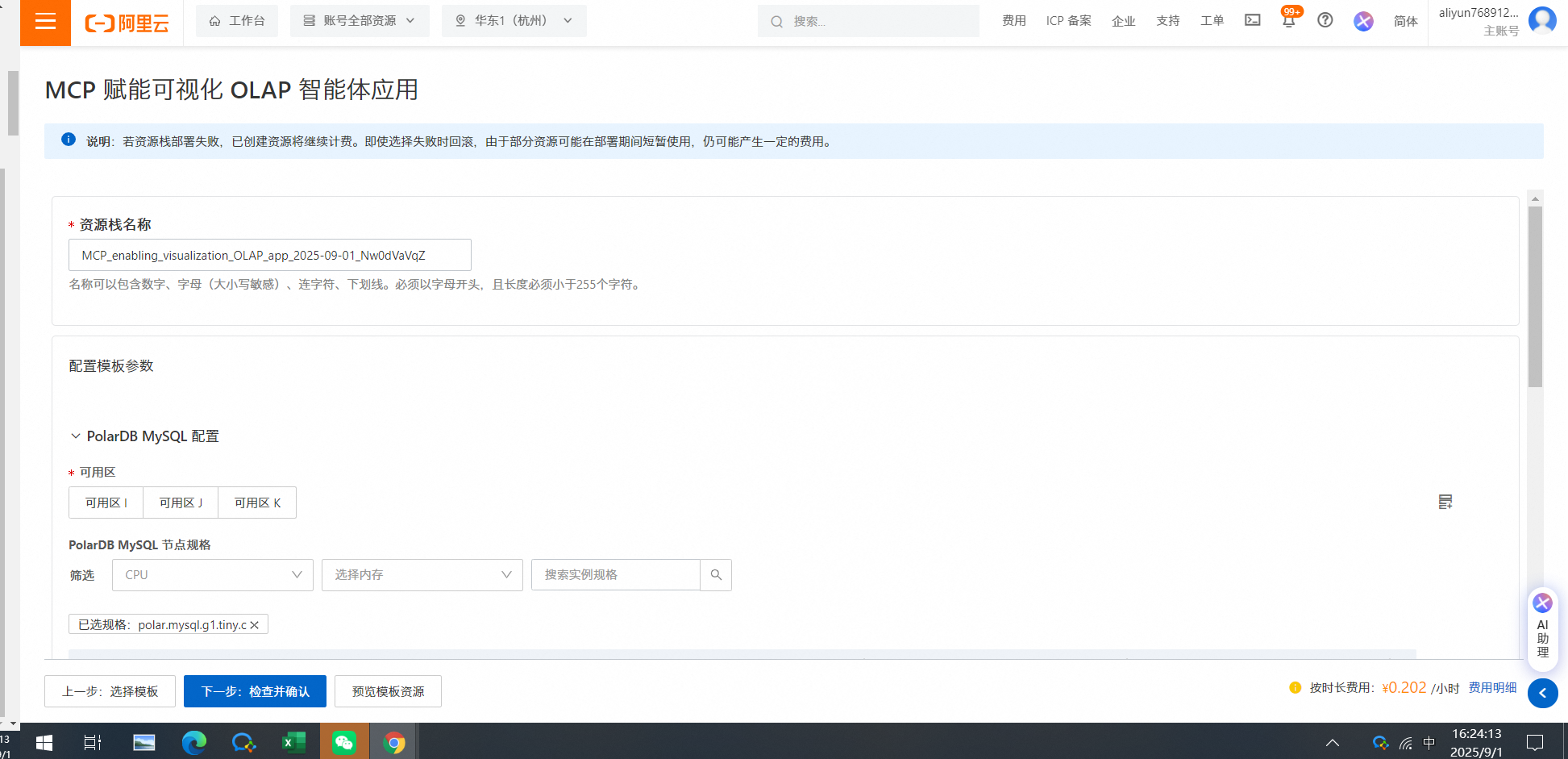Open Task View on the taskbar
Image resolution: width=1568 pixels, height=759 pixels.
pos(93,742)
